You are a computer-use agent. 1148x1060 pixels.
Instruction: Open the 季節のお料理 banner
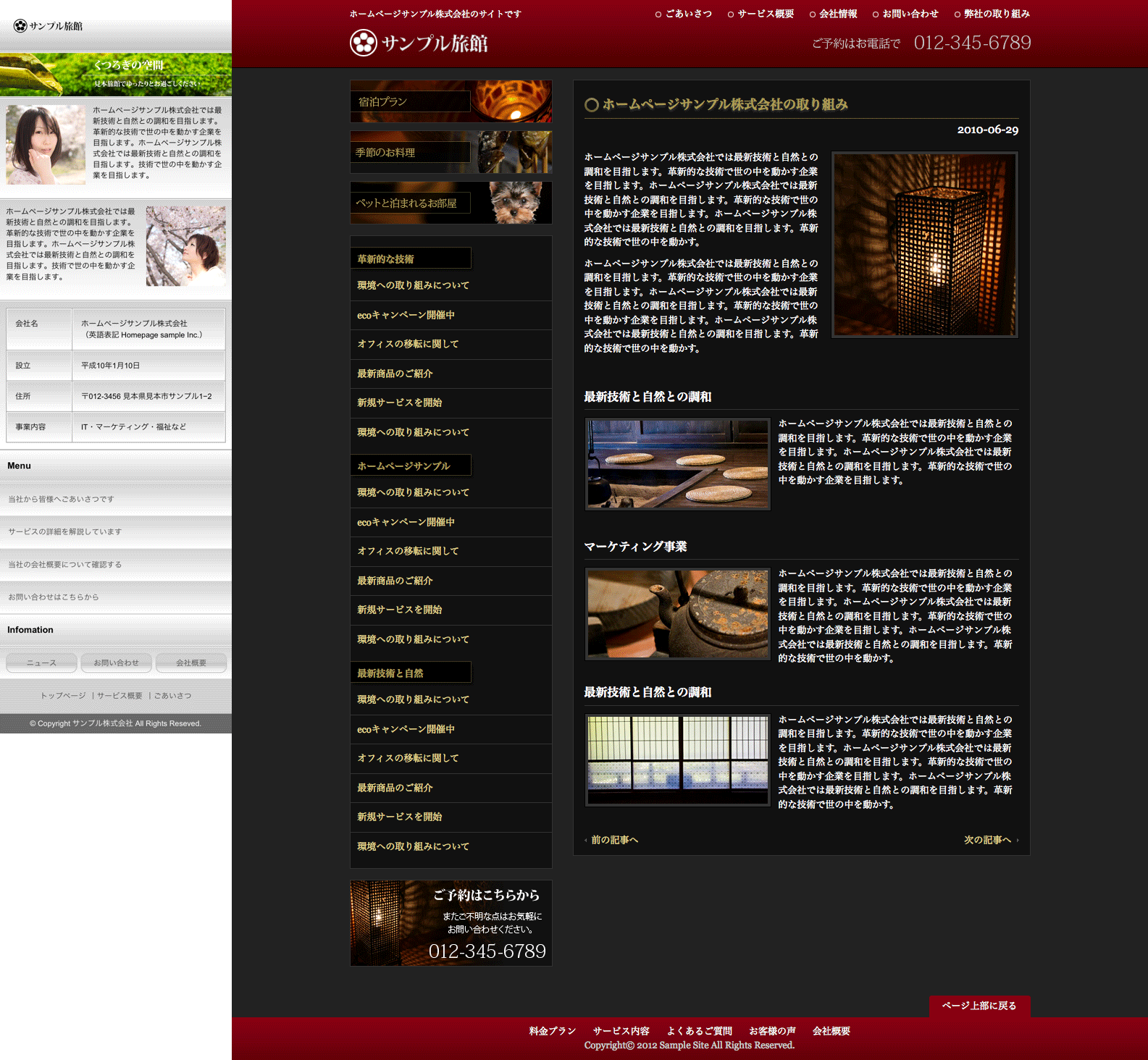click(x=451, y=152)
